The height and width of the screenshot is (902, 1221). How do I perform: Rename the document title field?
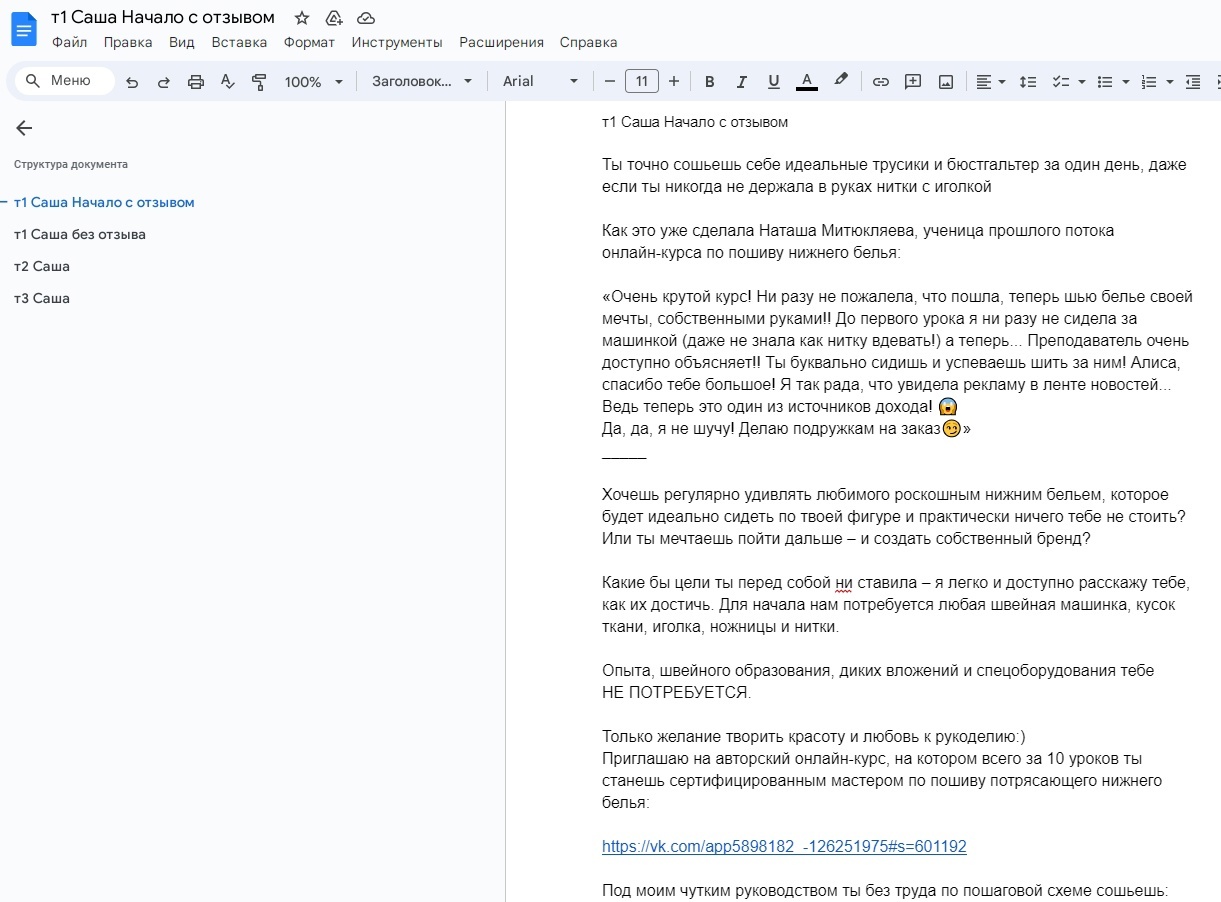click(x=163, y=18)
